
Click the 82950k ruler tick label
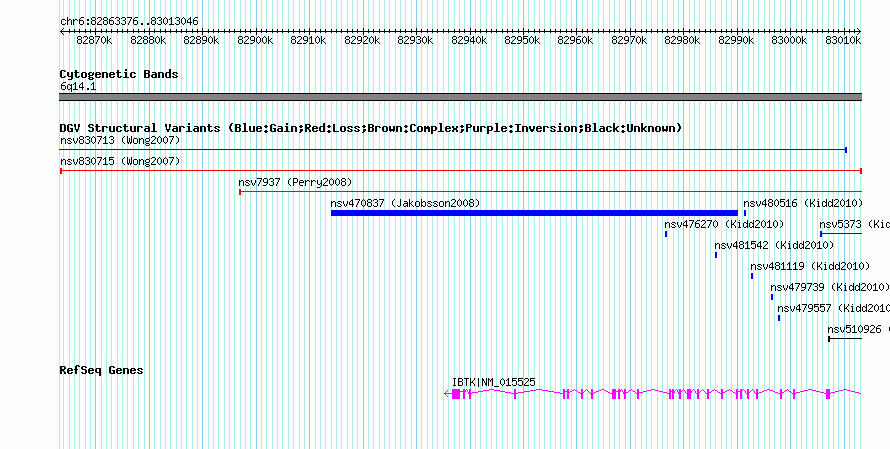pyautogui.click(x=522, y=40)
